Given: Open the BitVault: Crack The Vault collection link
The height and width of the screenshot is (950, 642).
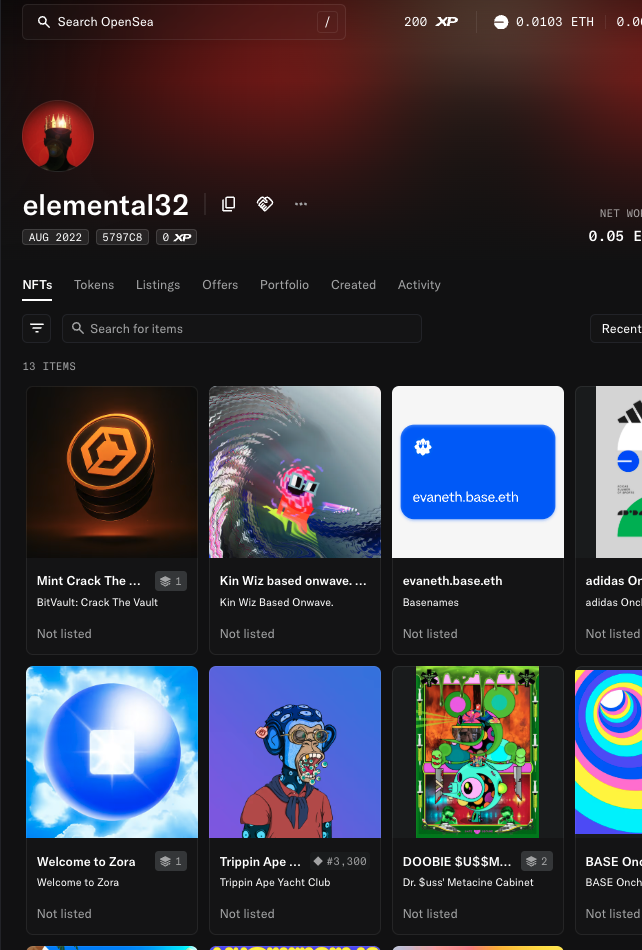Looking at the screenshot, I should tap(97, 602).
